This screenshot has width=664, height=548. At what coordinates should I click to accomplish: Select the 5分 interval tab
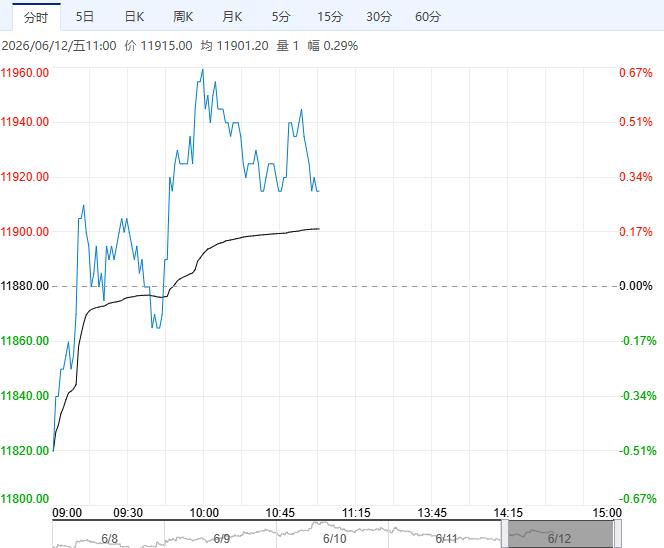[x=281, y=17]
